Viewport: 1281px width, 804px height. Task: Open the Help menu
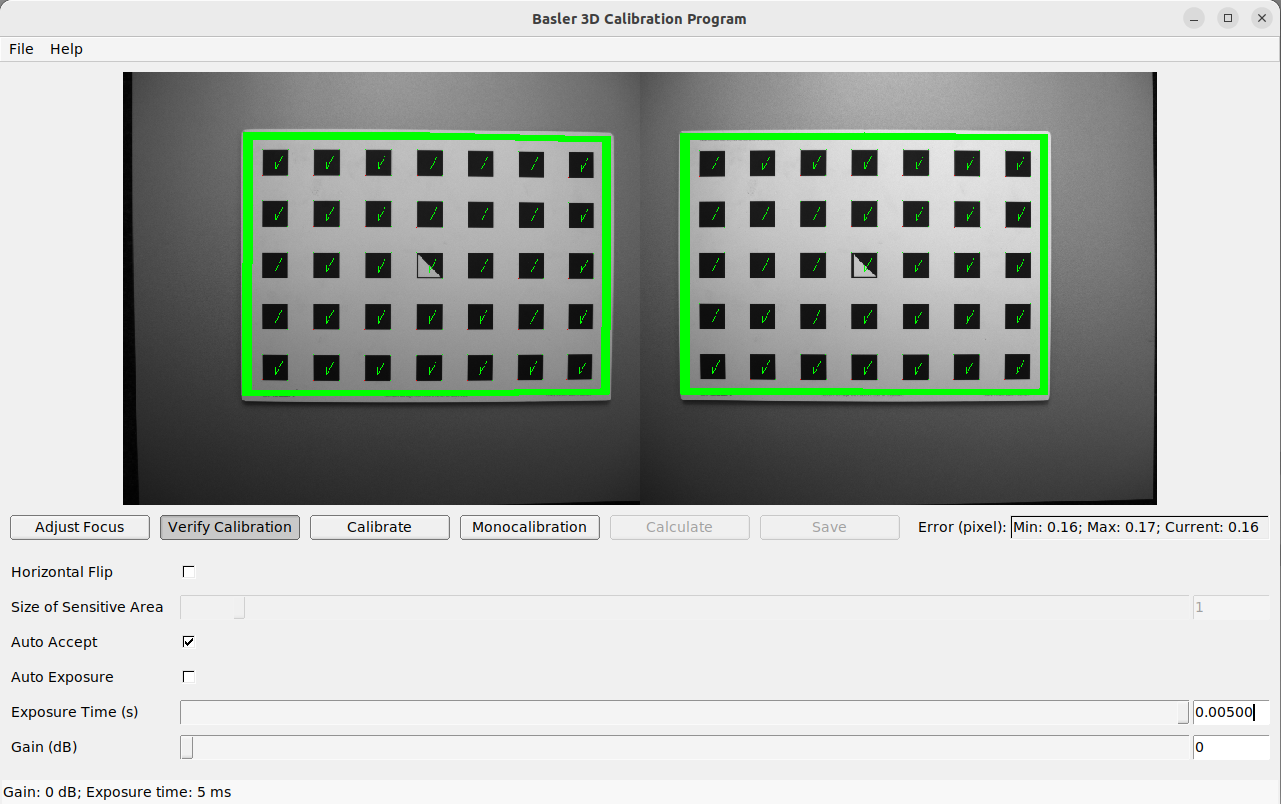[x=66, y=49]
